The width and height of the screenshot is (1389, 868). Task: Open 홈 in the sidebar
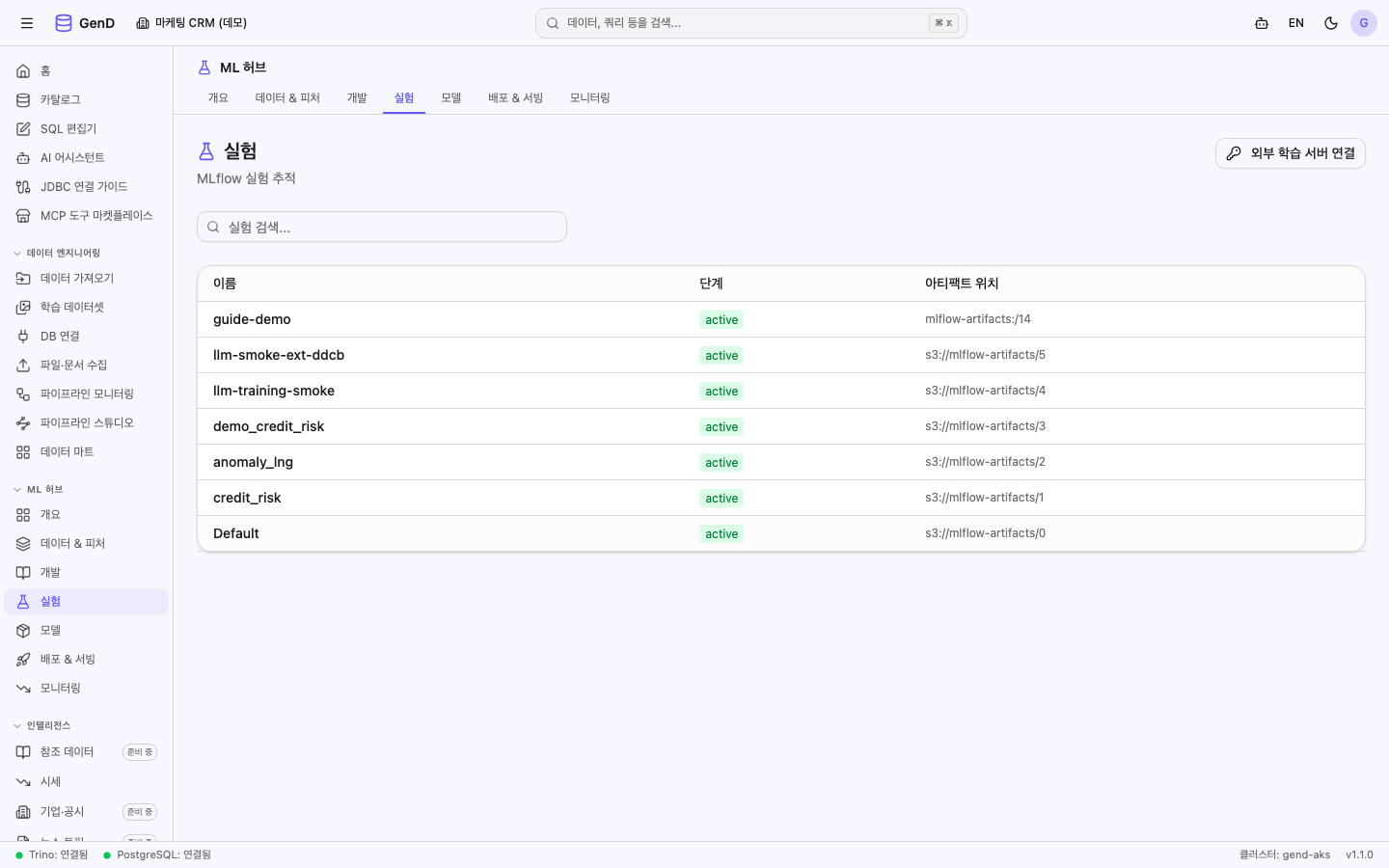(x=87, y=71)
